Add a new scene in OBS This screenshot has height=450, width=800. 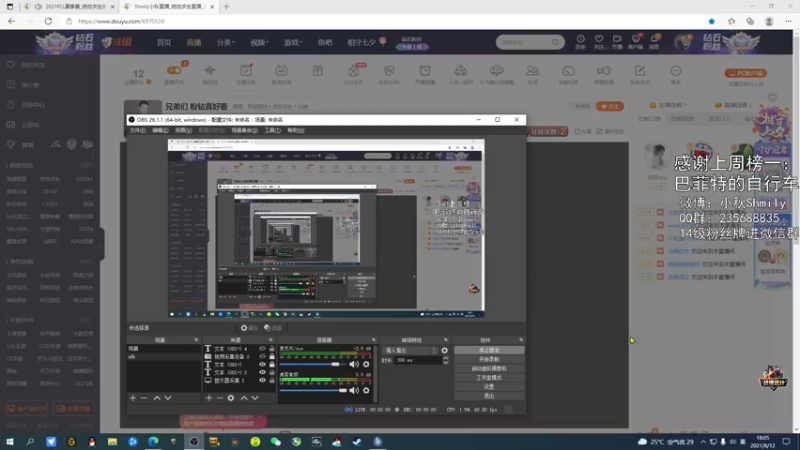(x=133, y=398)
